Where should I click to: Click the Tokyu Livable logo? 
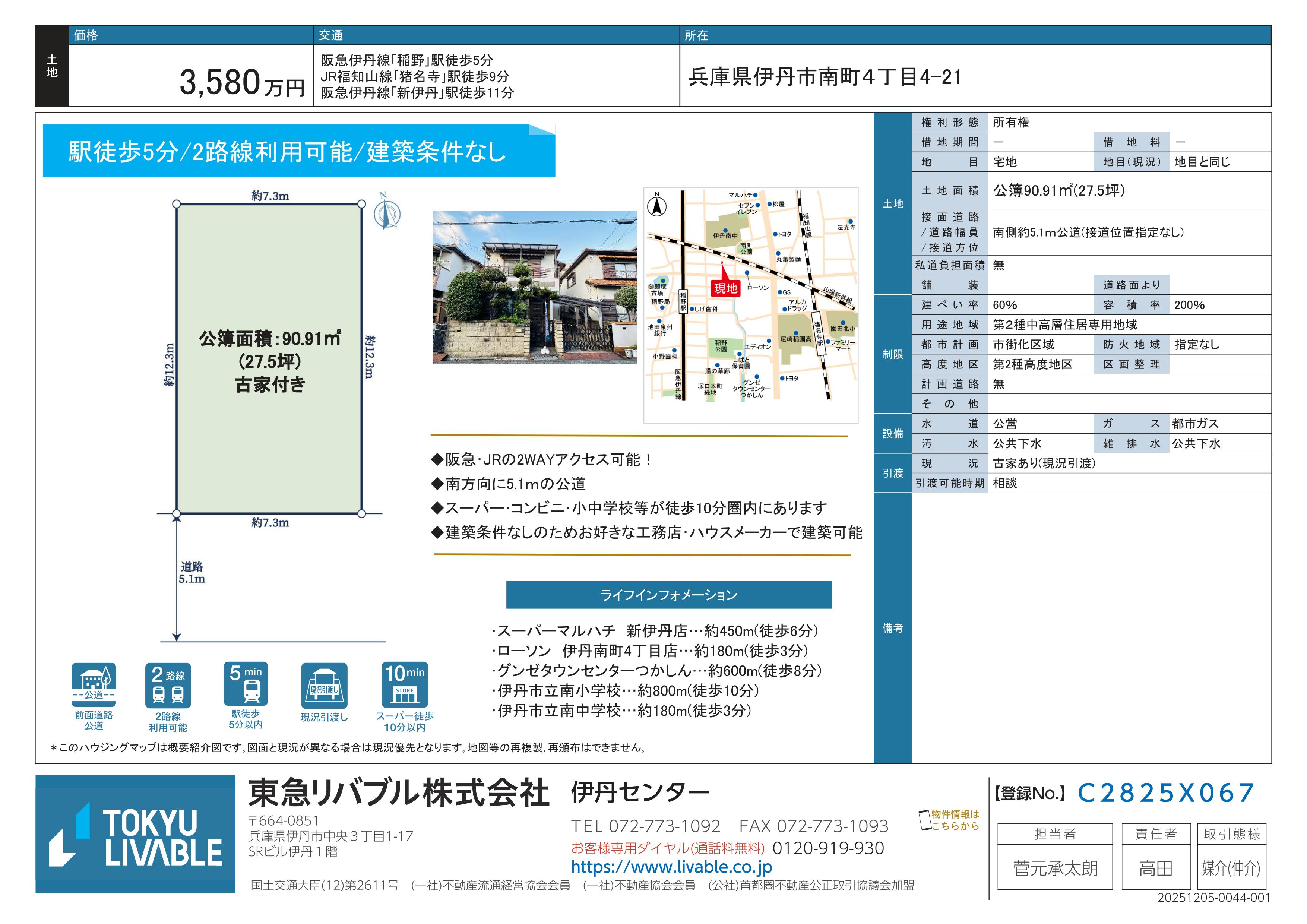(x=136, y=833)
